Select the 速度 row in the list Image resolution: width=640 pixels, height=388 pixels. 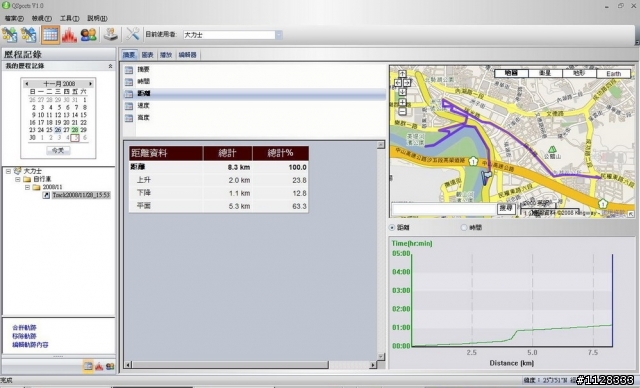click(x=255, y=106)
